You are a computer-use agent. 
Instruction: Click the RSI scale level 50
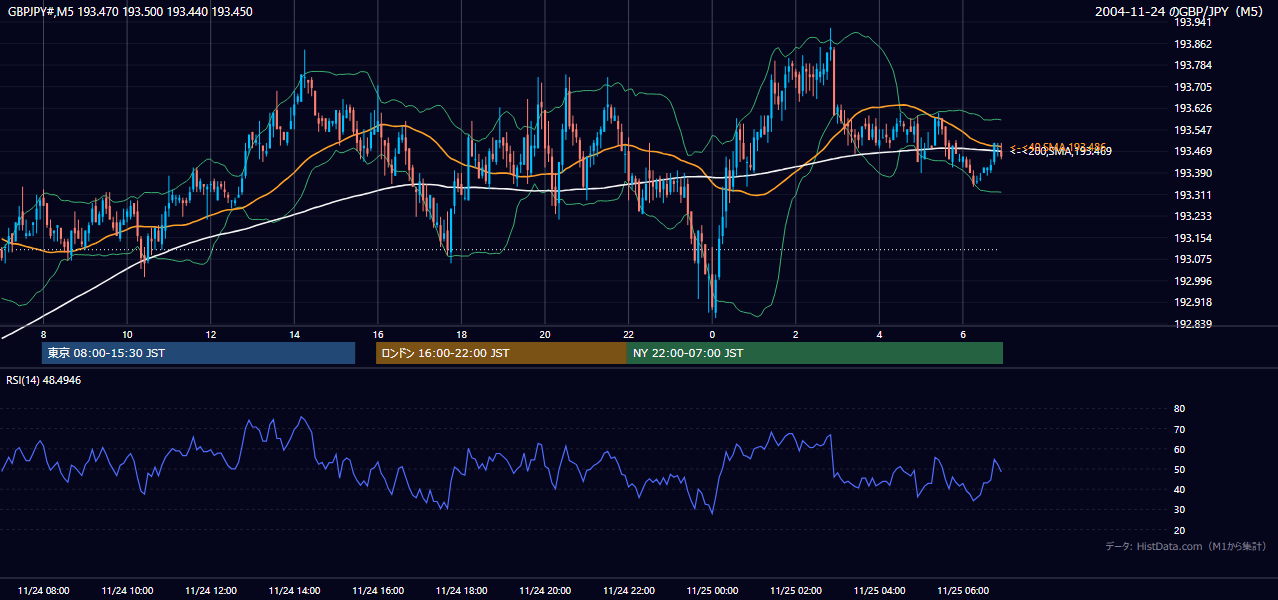pos(1179,469)
